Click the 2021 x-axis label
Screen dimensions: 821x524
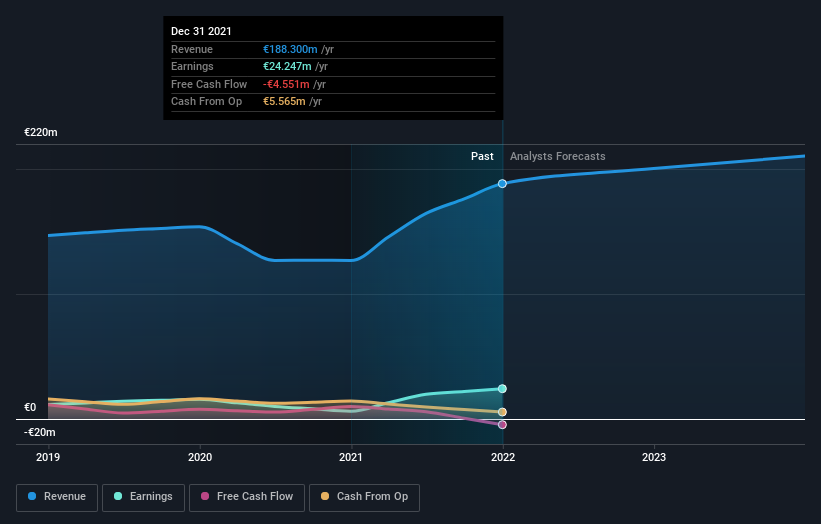click(351, 457)
